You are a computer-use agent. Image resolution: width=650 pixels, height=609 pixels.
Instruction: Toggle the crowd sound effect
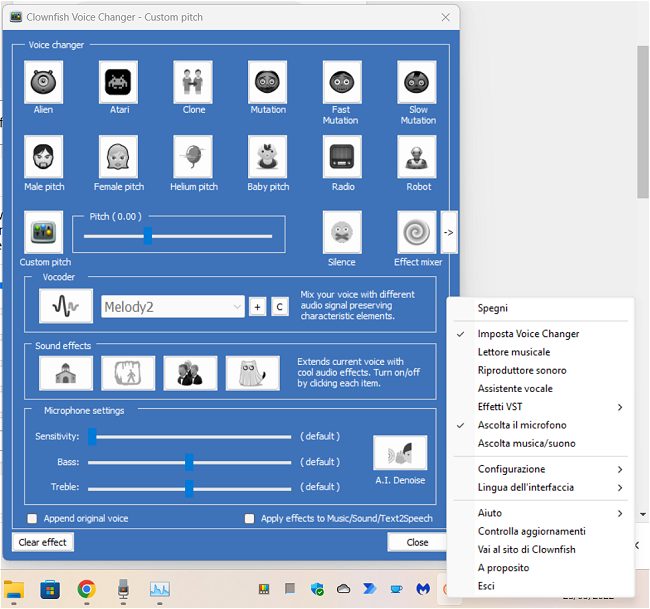[190, 373]
